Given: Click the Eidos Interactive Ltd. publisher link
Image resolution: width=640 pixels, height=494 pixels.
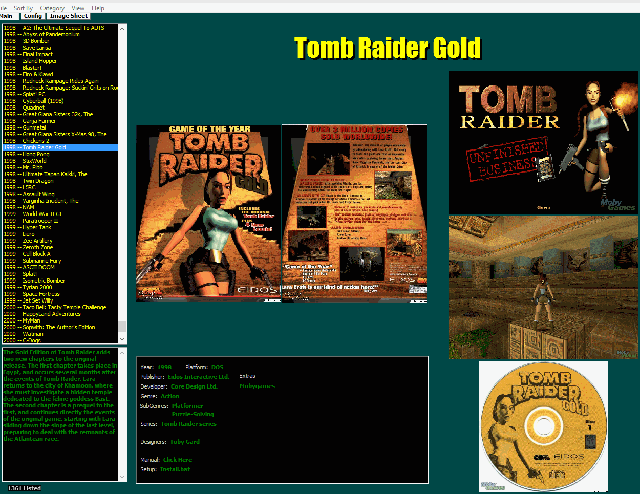Looking at the screenshot, I should 198,377.
